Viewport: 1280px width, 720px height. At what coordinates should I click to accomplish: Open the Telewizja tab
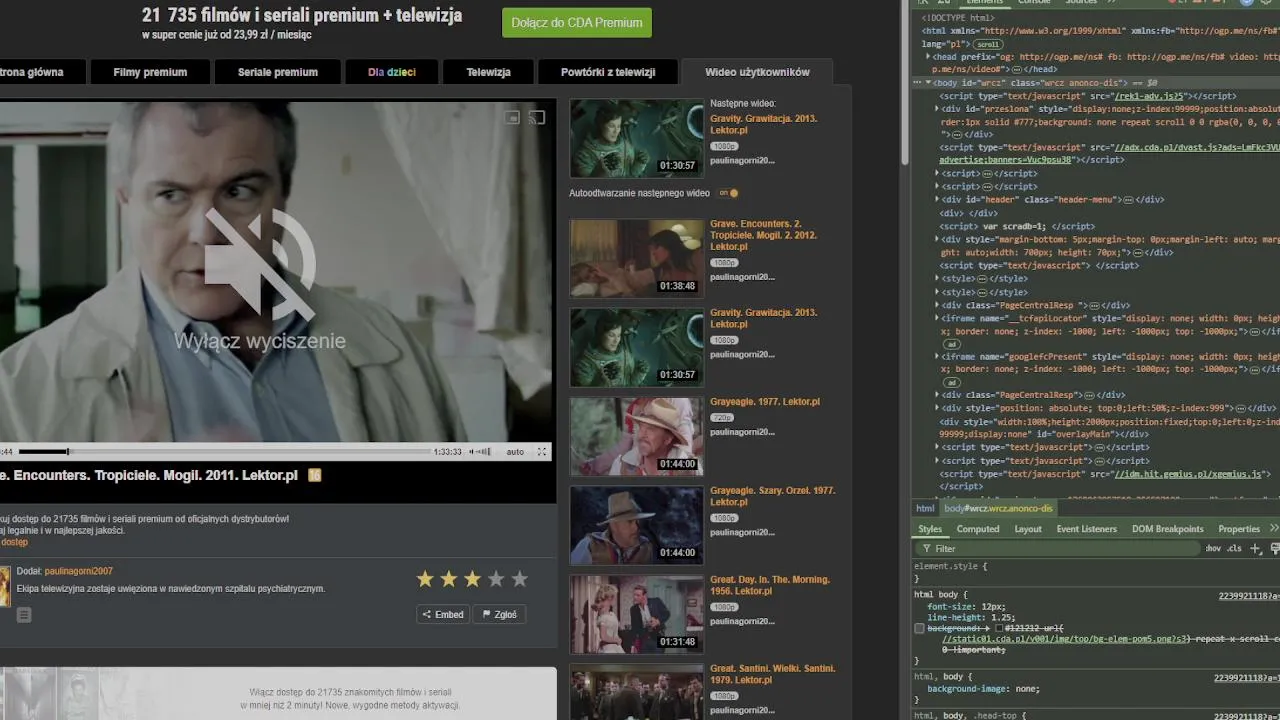click(x=488, y=72)
